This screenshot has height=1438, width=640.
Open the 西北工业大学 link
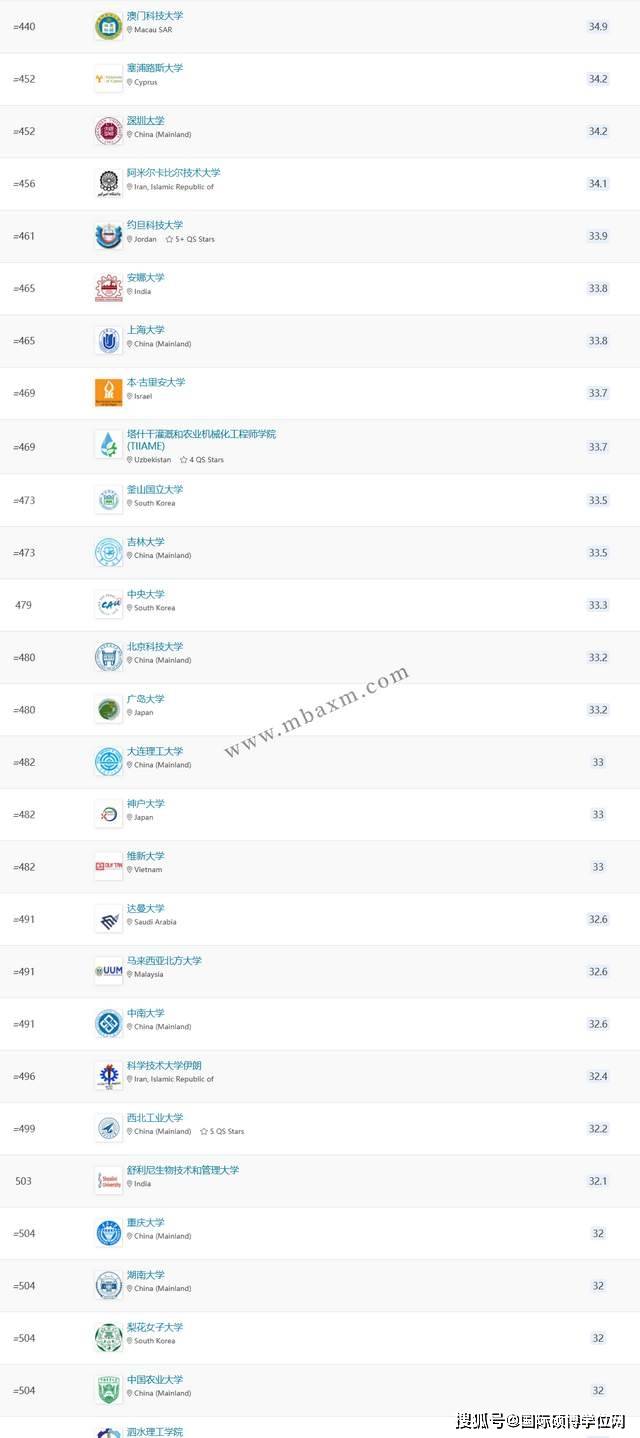pyautogui.click(x=155, y=1117)
